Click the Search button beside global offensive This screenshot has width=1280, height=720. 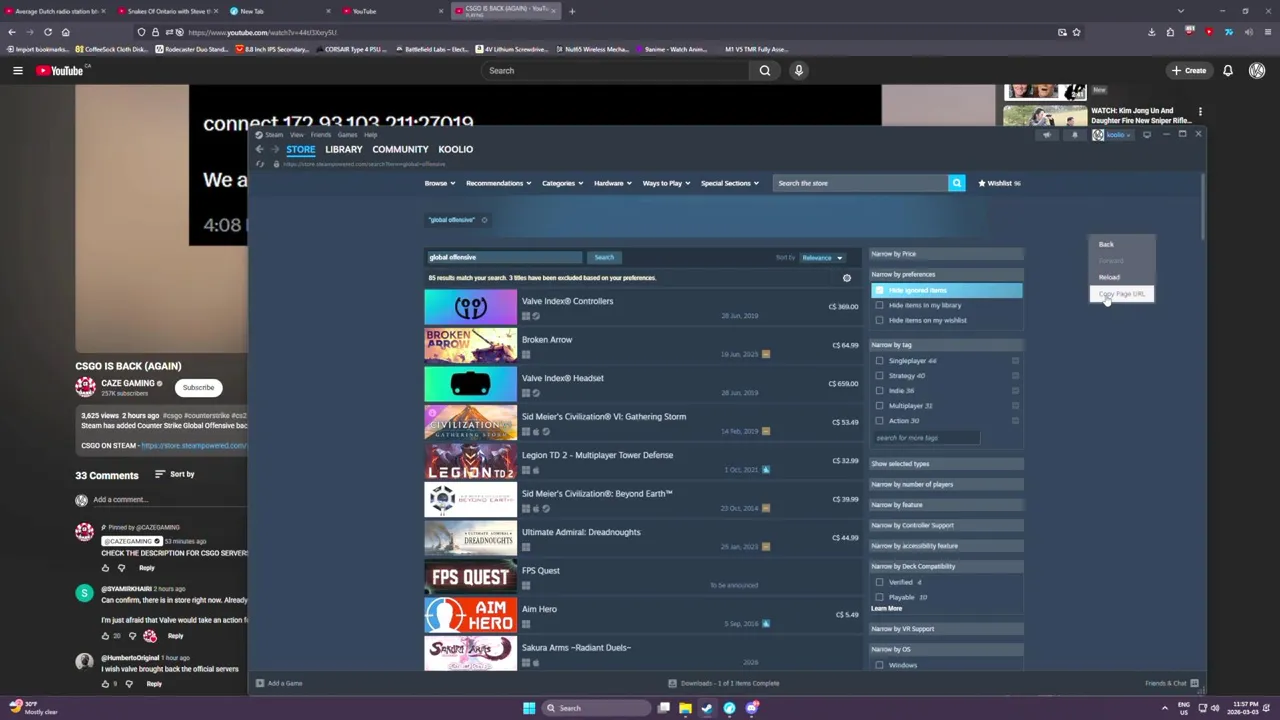tap(604, 257)
